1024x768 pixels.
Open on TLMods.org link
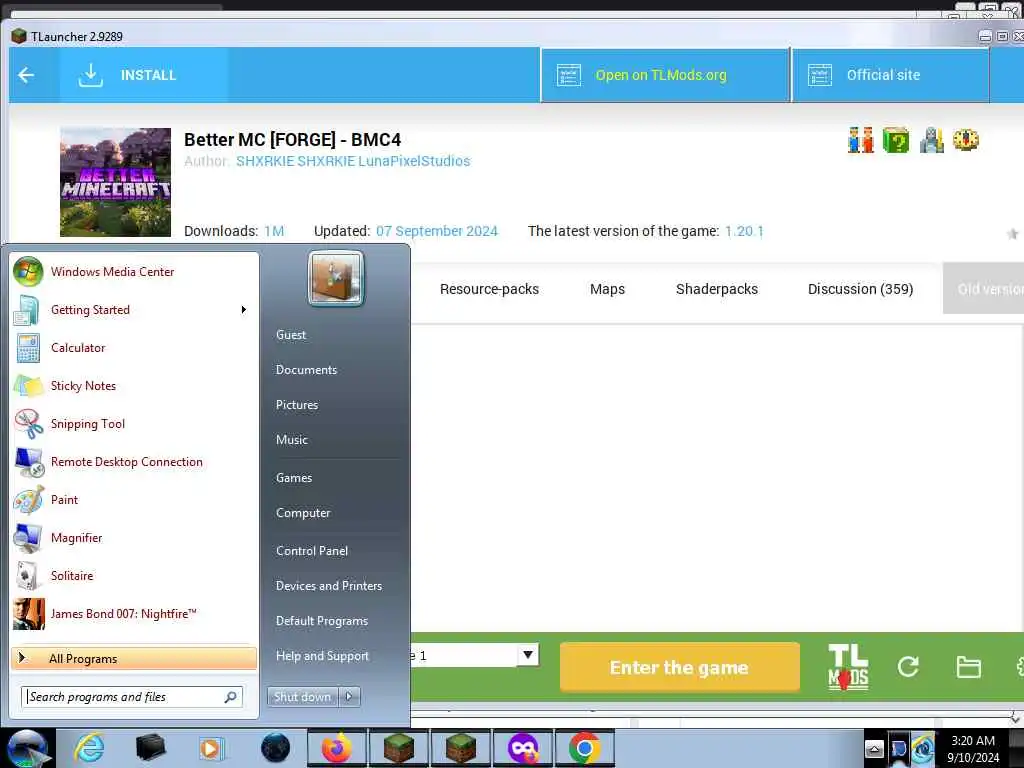click(x=665, y=75)
